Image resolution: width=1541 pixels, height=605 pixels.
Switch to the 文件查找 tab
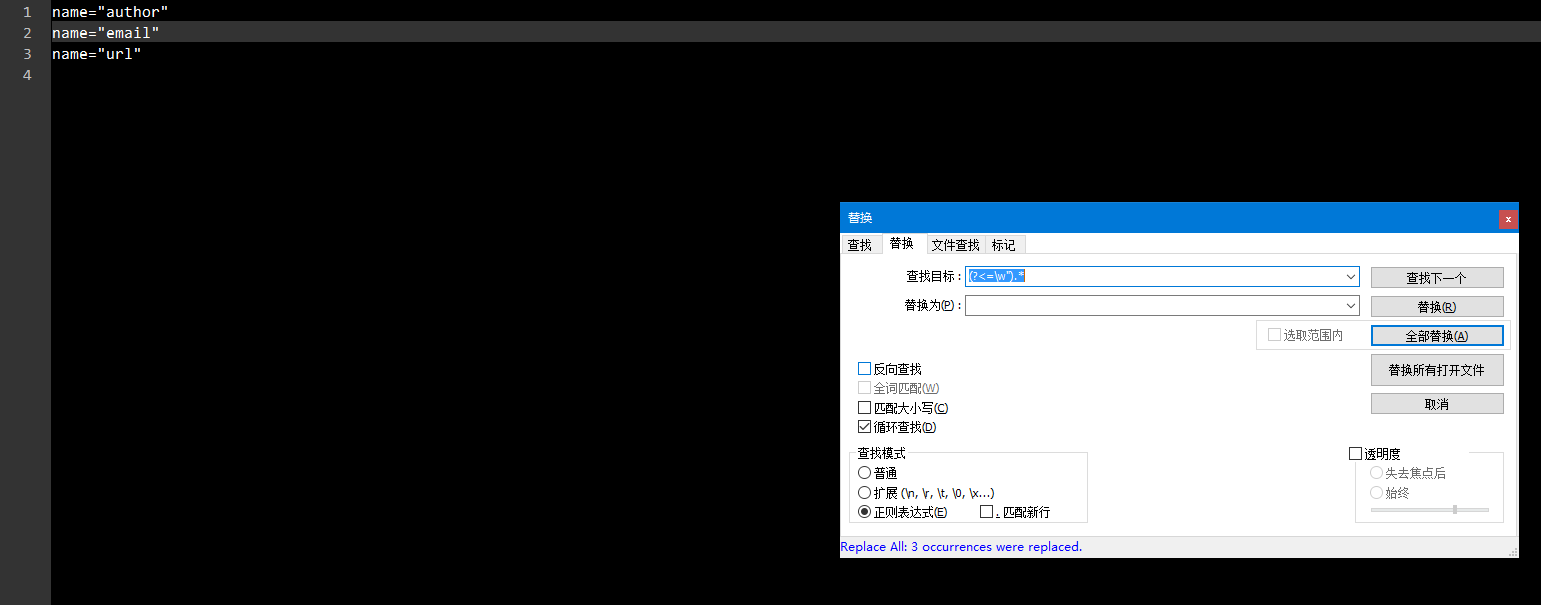(x=955, y=244)
